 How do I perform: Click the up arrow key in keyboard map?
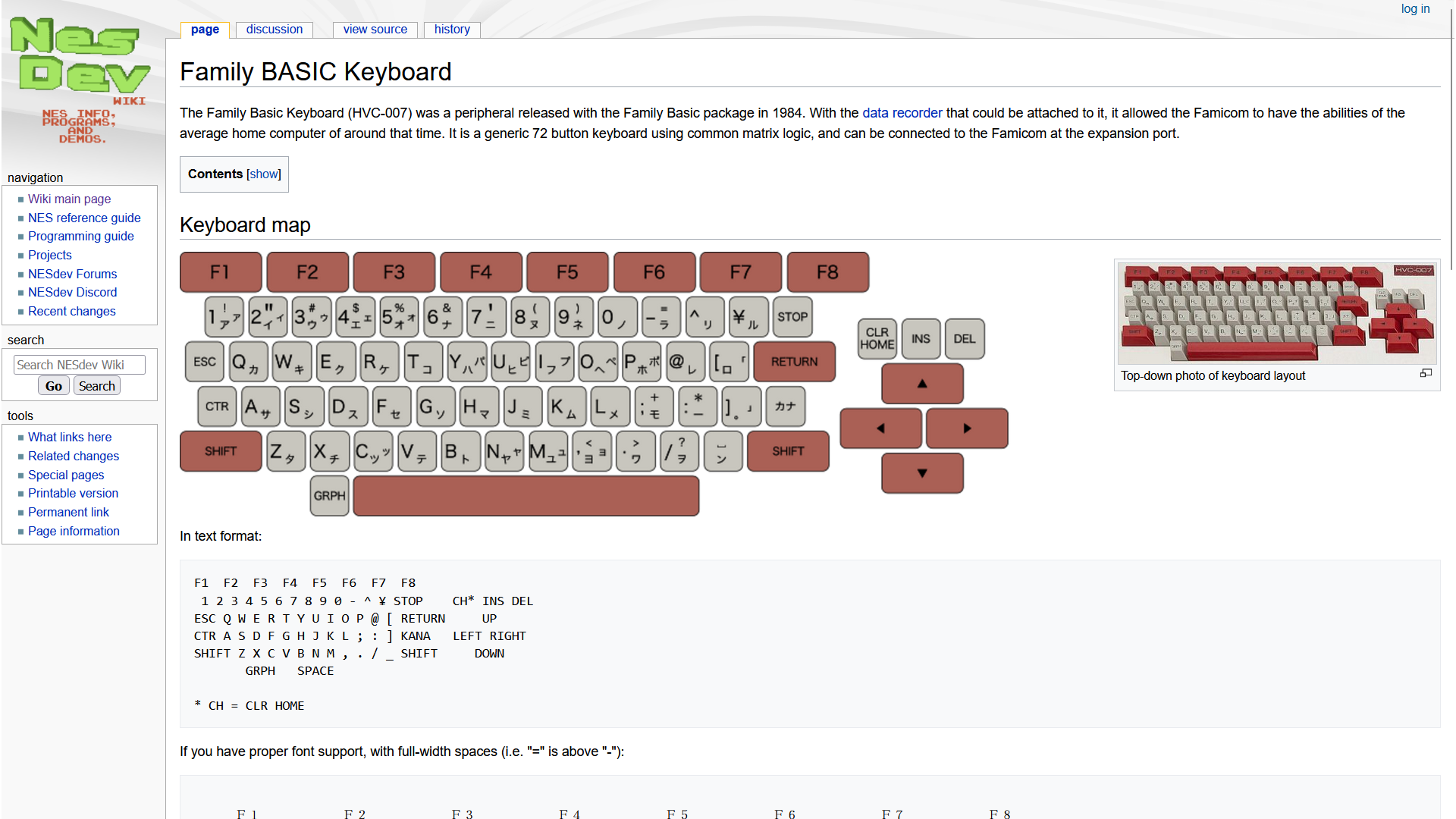pos(922,384)
